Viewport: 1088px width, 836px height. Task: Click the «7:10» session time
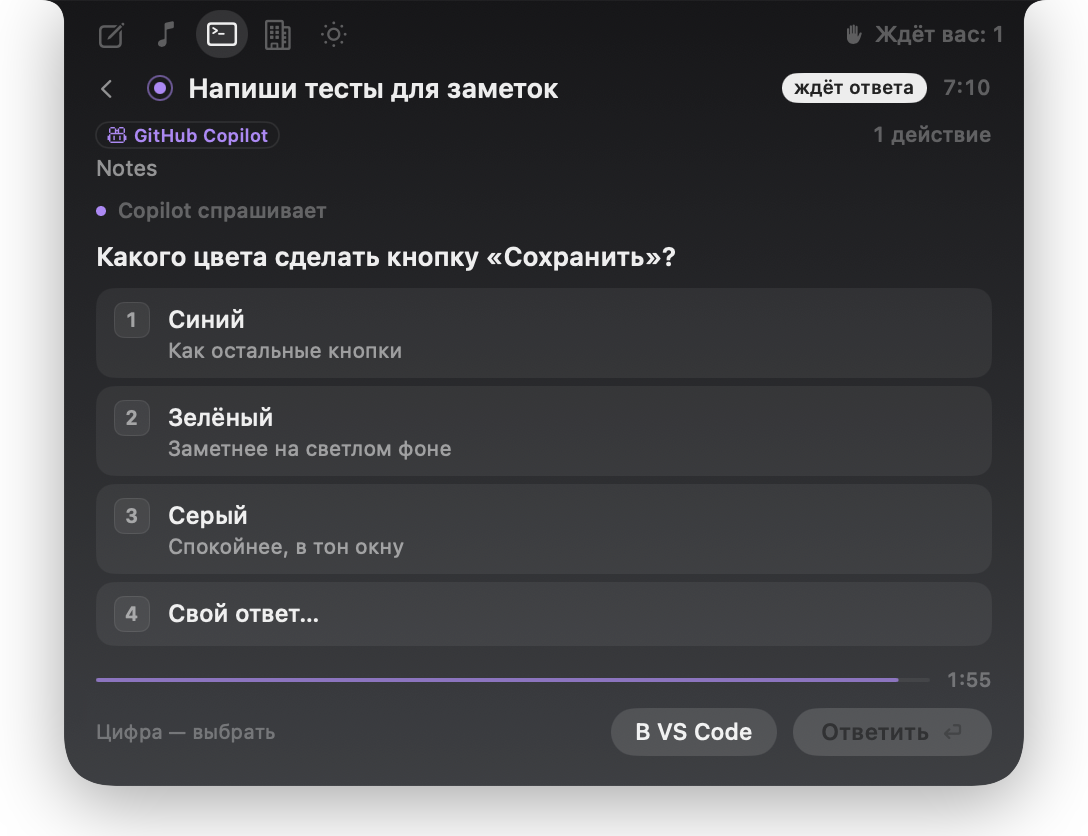tap(967, 88)
